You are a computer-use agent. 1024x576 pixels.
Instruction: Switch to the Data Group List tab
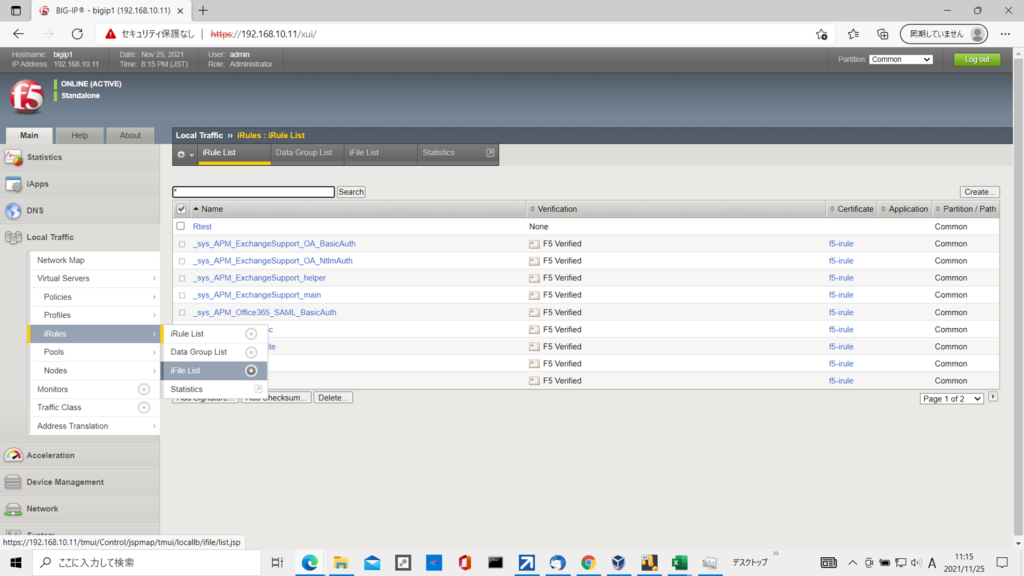point(304,153)
